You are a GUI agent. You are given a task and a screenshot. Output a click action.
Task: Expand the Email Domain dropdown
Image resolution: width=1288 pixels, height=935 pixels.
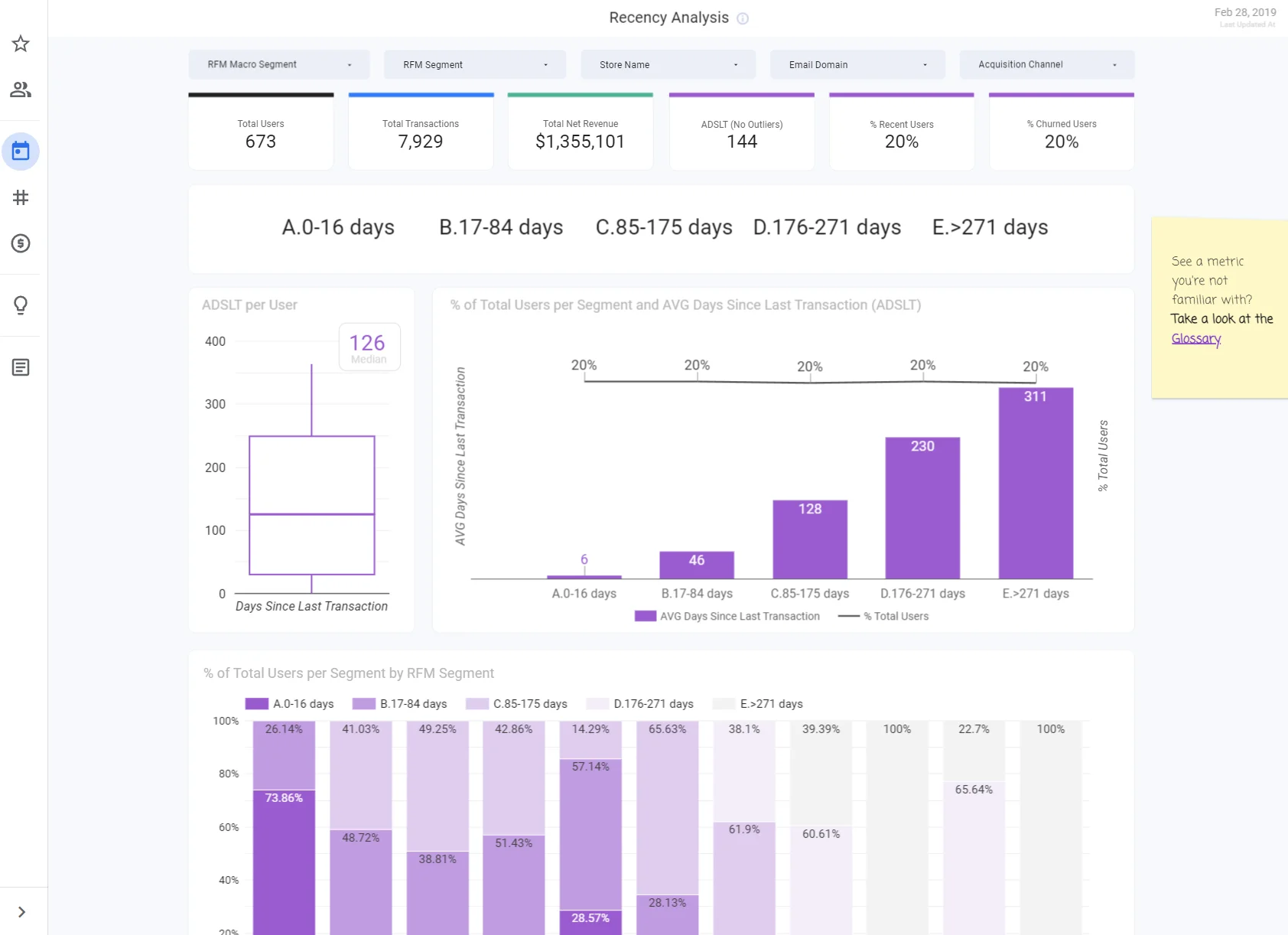point(857,65)
